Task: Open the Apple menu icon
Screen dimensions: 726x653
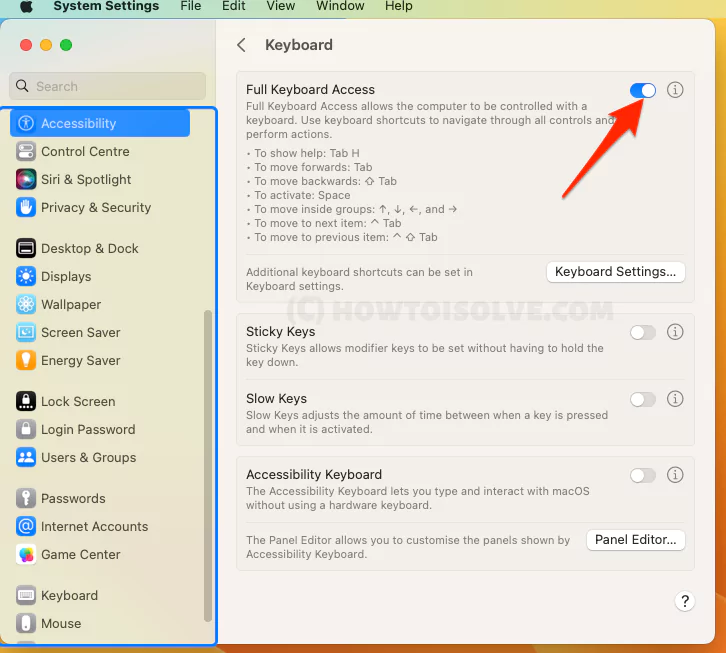Action: pyautogui.click(x=26, y=6)
